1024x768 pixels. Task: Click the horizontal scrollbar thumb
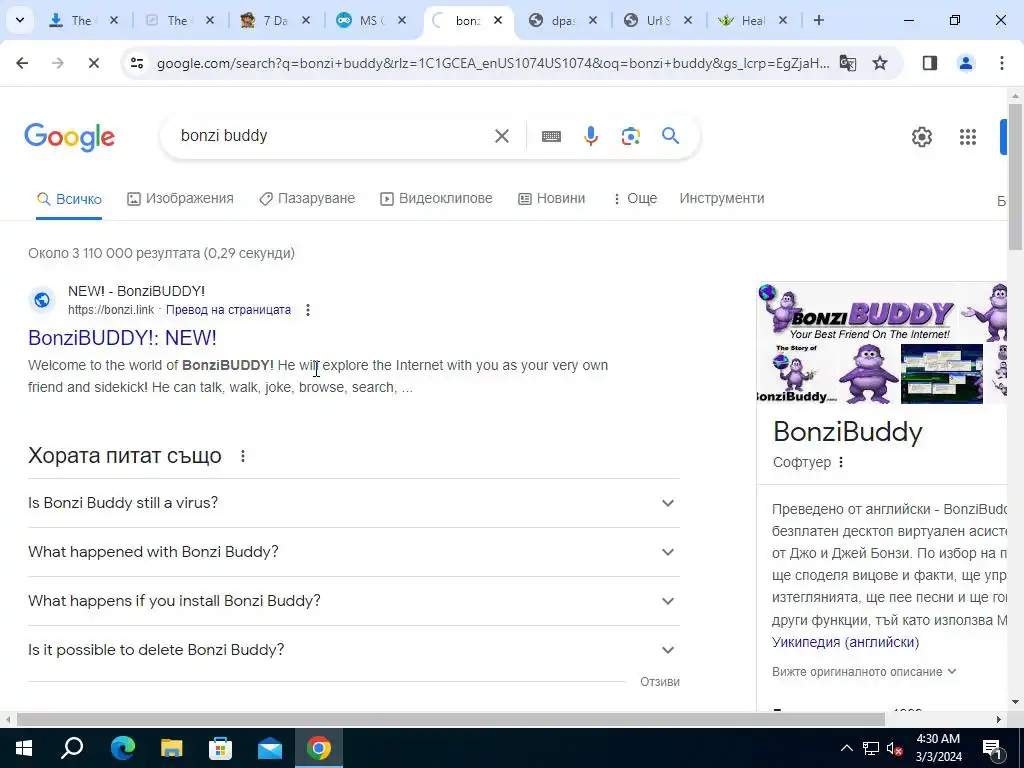pos(451,719)
